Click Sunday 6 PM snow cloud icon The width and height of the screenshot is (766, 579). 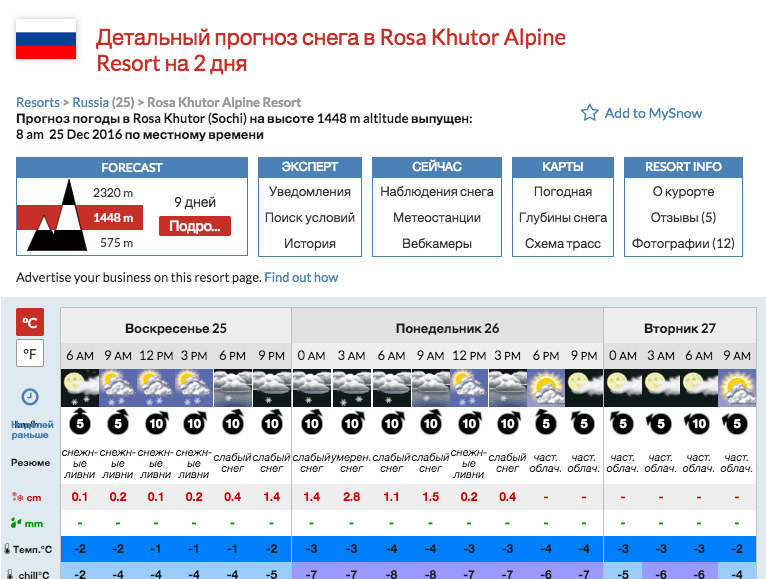click(233, 388)
